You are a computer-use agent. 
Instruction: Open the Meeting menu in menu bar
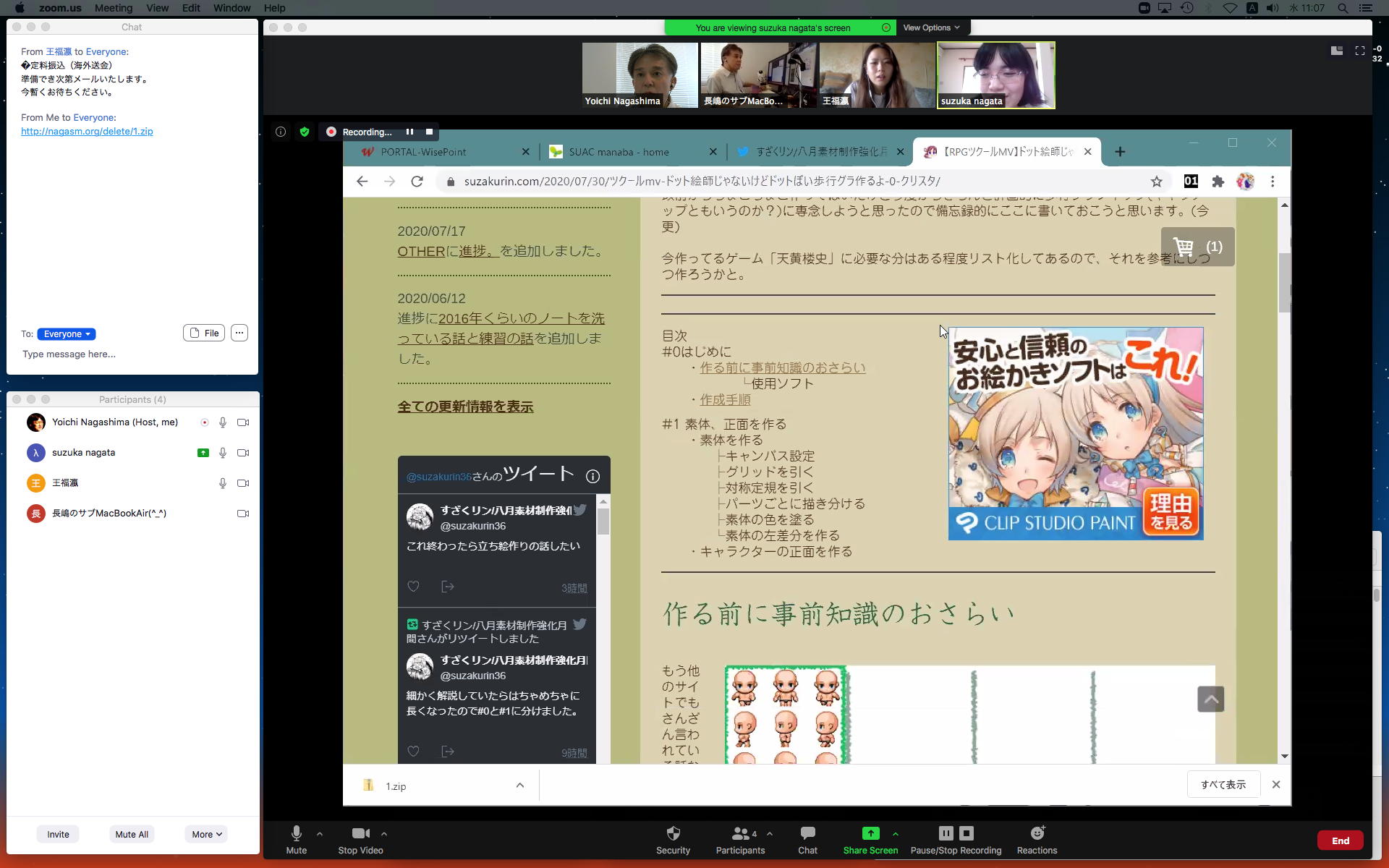pos(114,8)
